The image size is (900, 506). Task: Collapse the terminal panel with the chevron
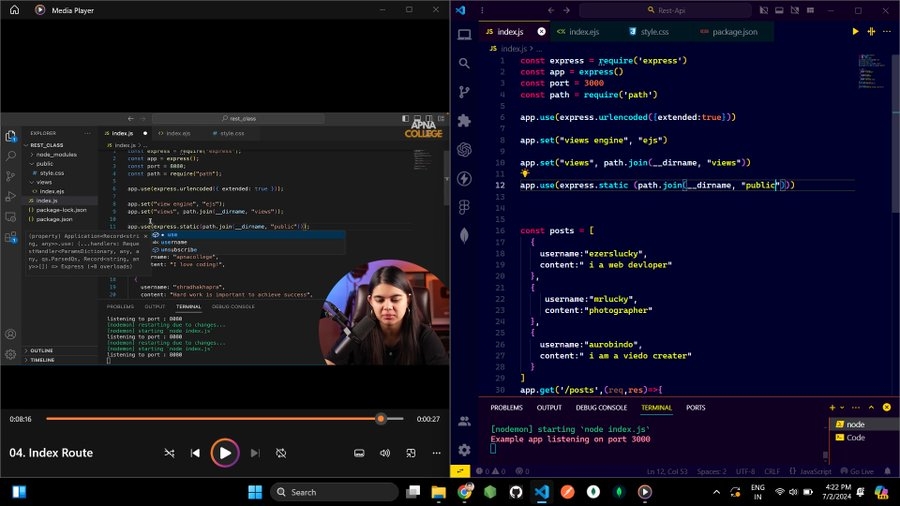pos(873,408)
